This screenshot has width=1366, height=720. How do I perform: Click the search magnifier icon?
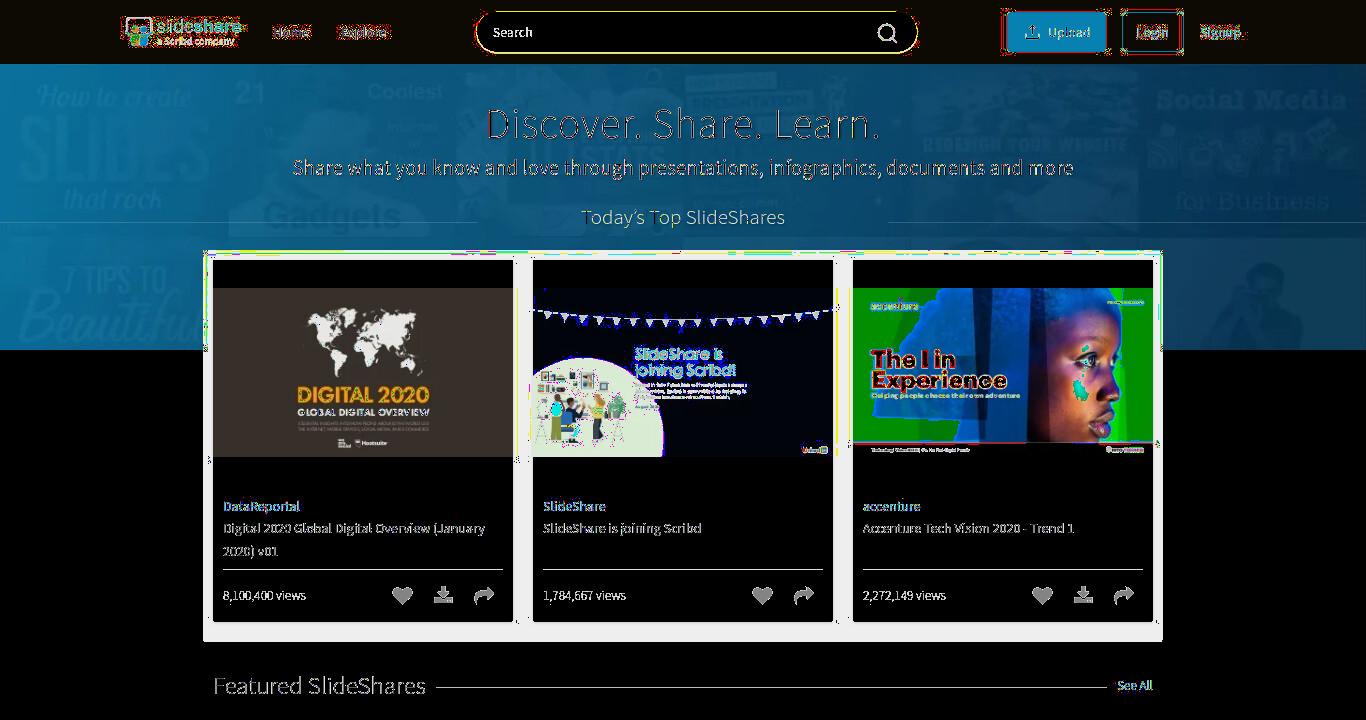click(887, 33)
